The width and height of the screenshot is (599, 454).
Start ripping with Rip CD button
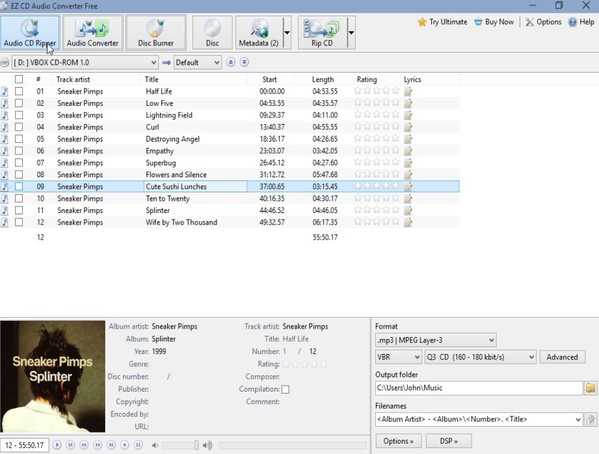(322, 33)
